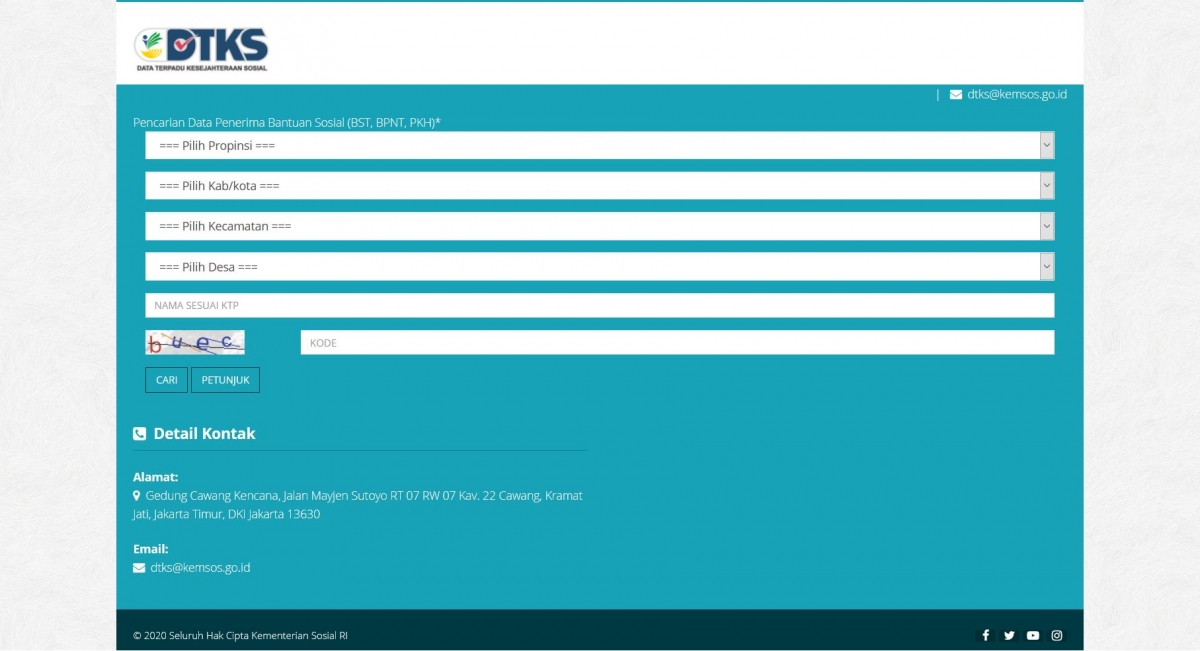Open the YouTube social icon in footer
The width and height of the screenshot is (1200, 651).
tap(1033, 635)
